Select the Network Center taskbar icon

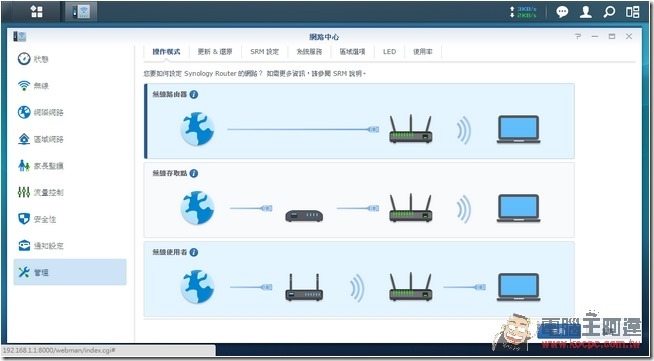(81, 12)
